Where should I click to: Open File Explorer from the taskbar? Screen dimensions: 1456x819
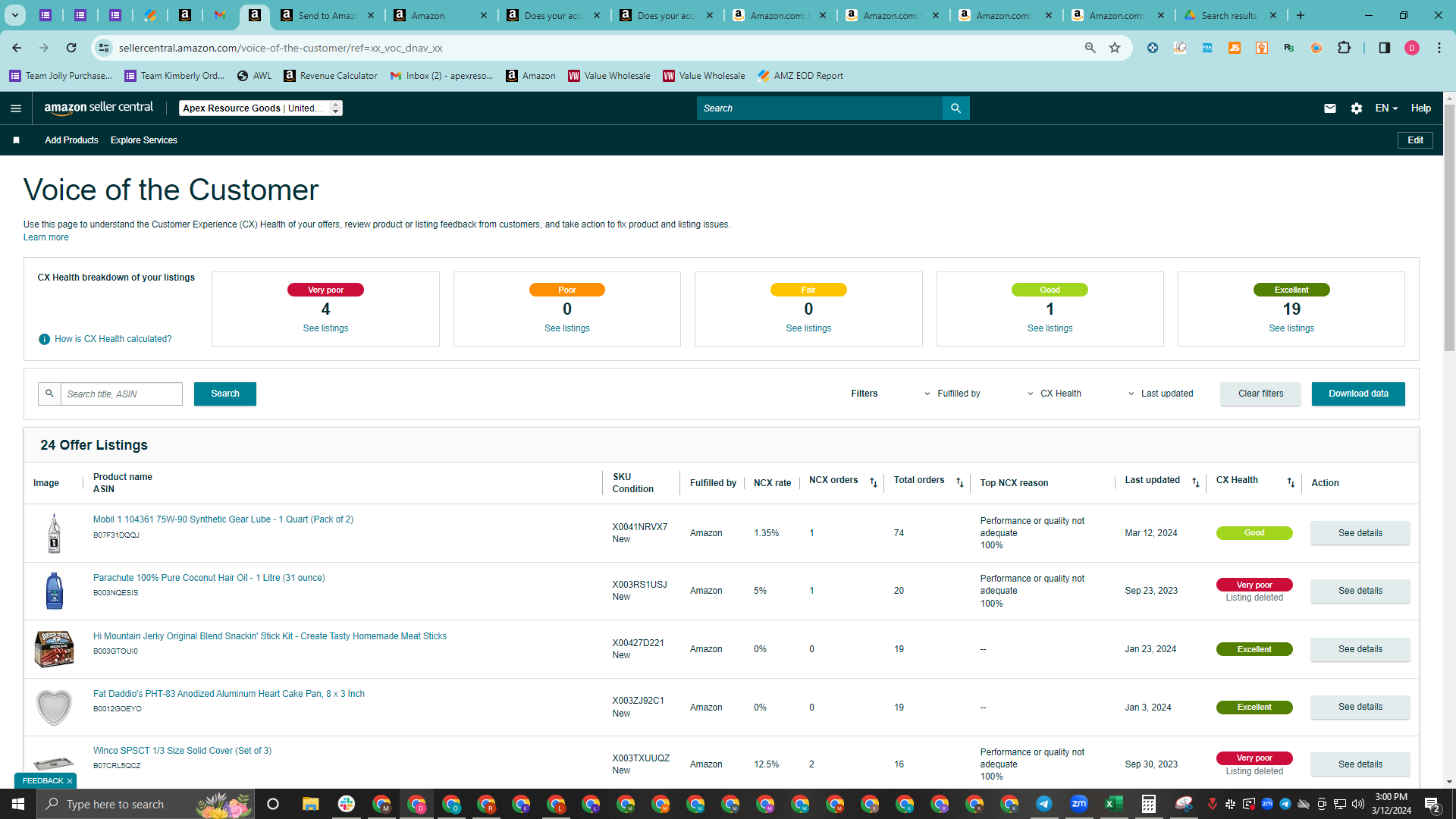311,804
